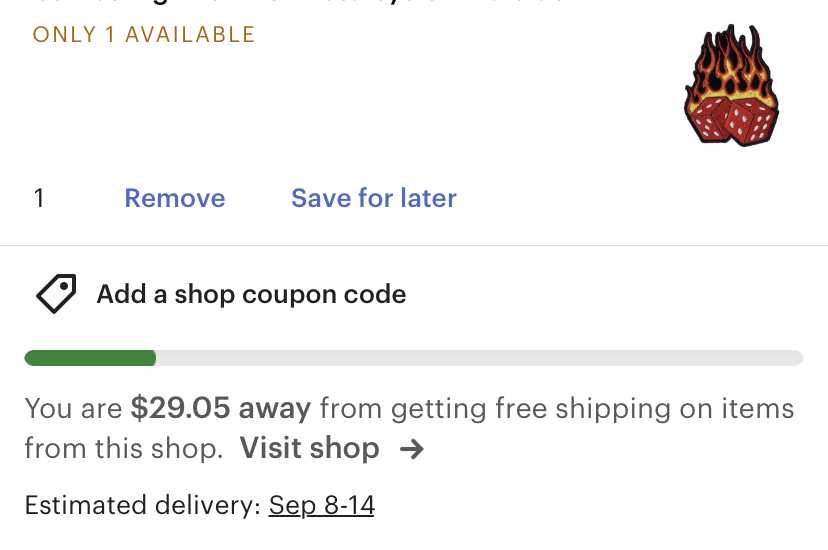Click the 'from this shop.' text
This screenshot has height=550, width=828.
coord(123,448)
